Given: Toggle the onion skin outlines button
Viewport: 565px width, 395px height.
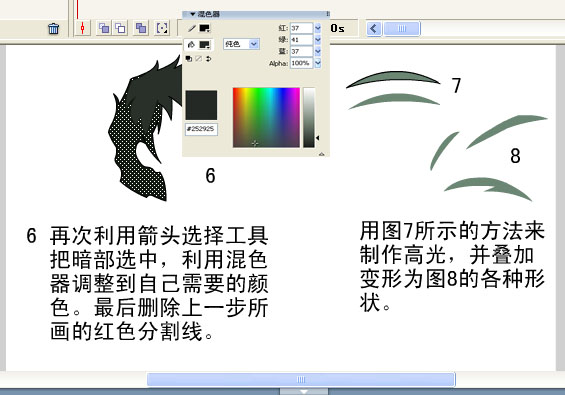Looking at the screenshot, I should click(121, 28).
